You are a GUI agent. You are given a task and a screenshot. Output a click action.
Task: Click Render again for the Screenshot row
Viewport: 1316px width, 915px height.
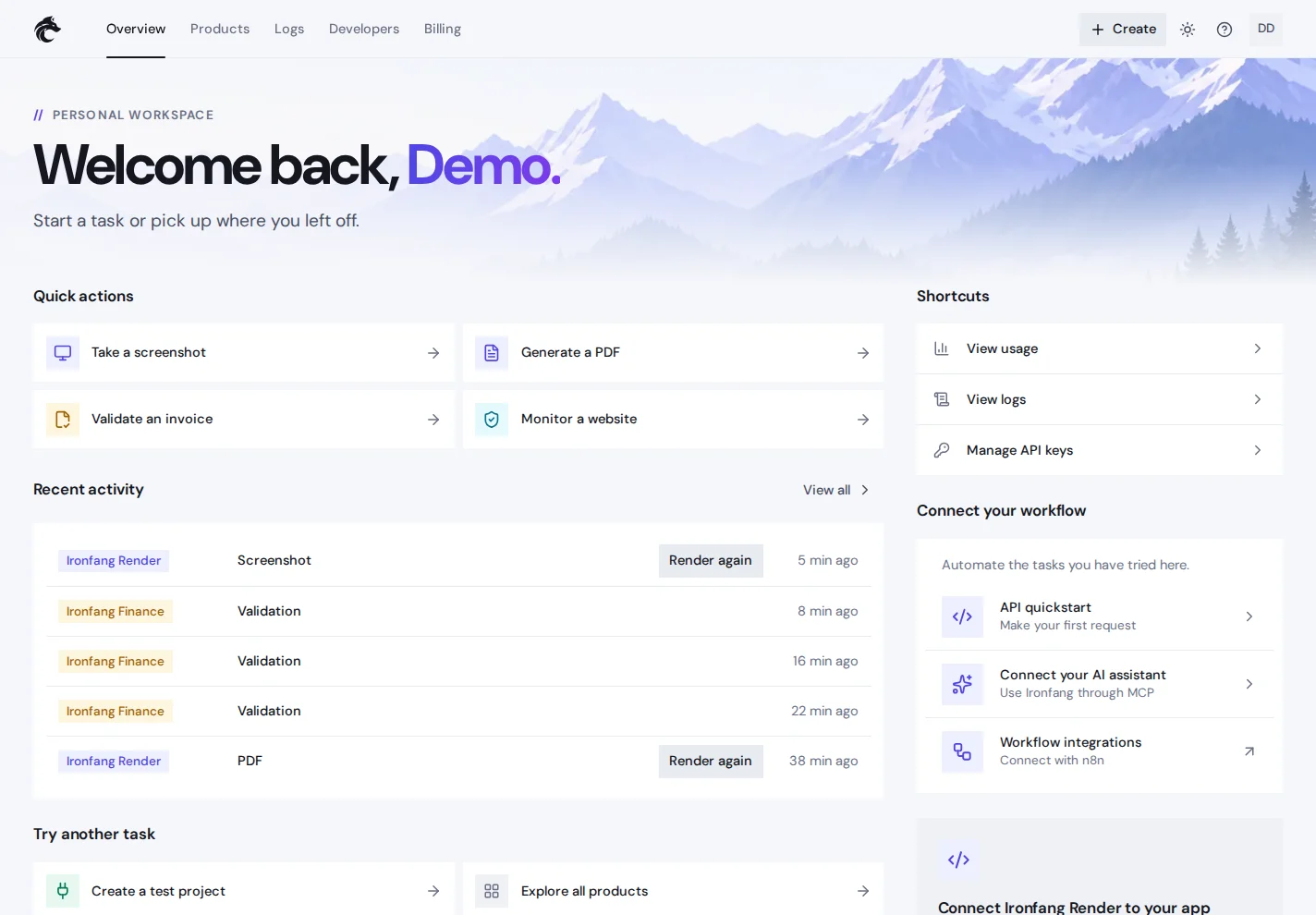pyautogui.click(x=711, y=561)
